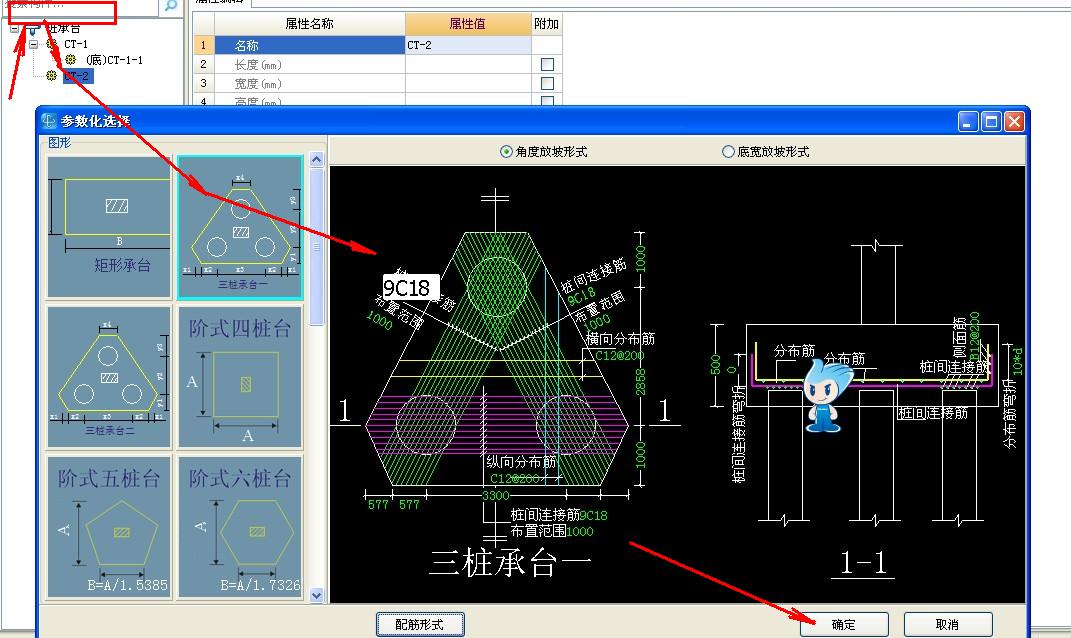Image resolution: width=1071 pixels, height=638 pixels.
Task: Click the 长度(mm) property name
Action: pos(258,64)
